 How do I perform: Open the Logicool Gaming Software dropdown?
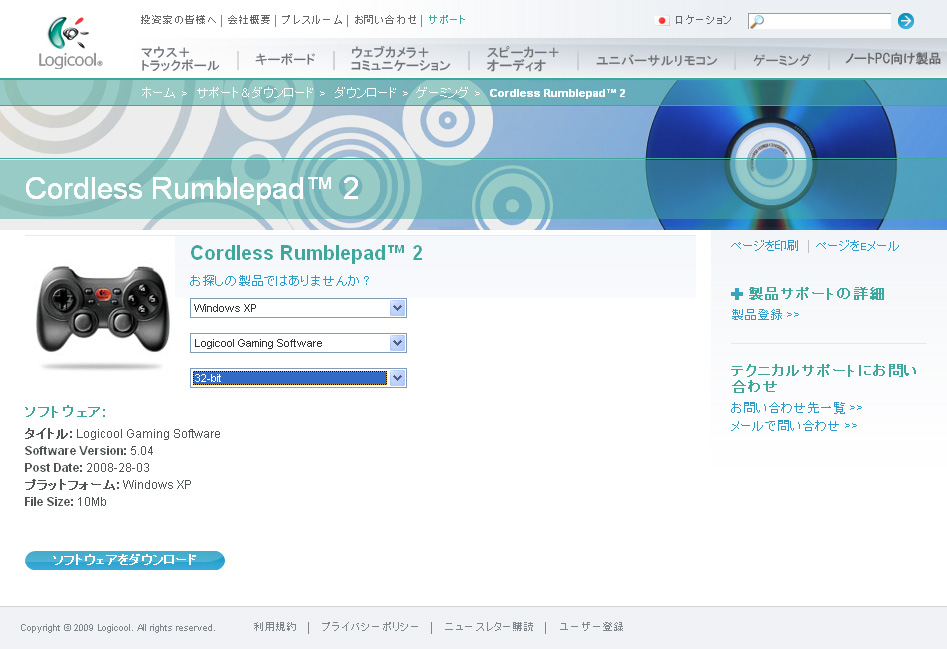[298, 343]
